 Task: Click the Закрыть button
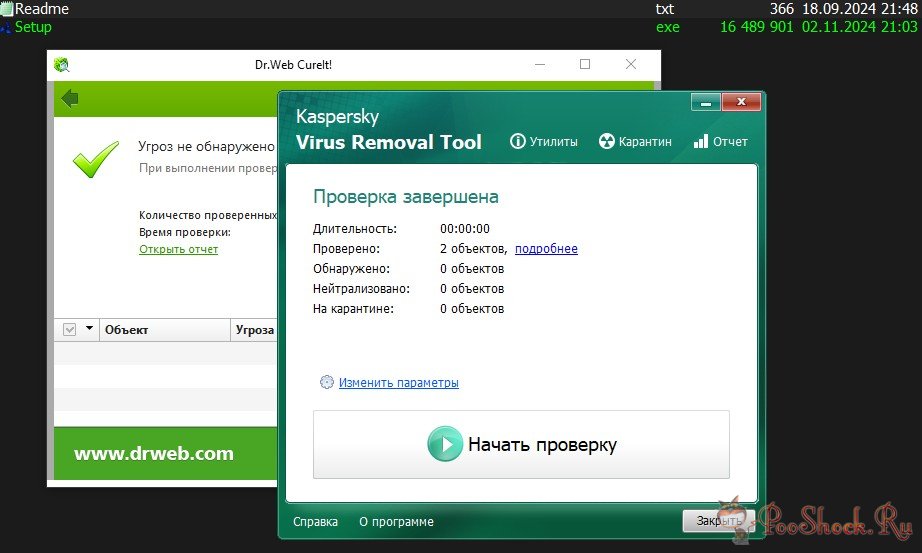pos(719,521)
